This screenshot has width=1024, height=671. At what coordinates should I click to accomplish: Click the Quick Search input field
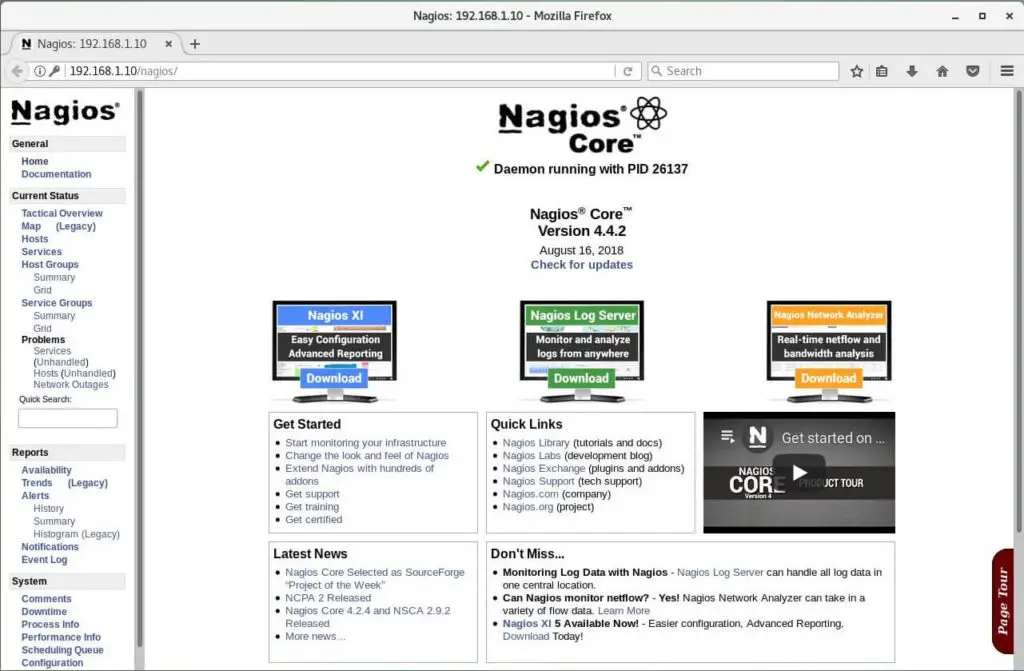coord(68,418)
